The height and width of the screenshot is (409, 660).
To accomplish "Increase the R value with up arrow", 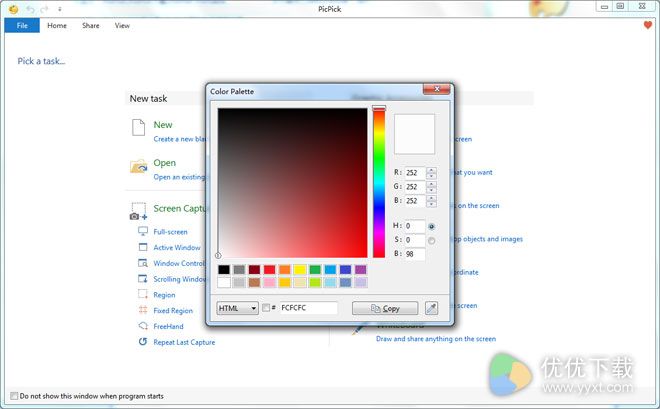I will click(x=431, y=170).
